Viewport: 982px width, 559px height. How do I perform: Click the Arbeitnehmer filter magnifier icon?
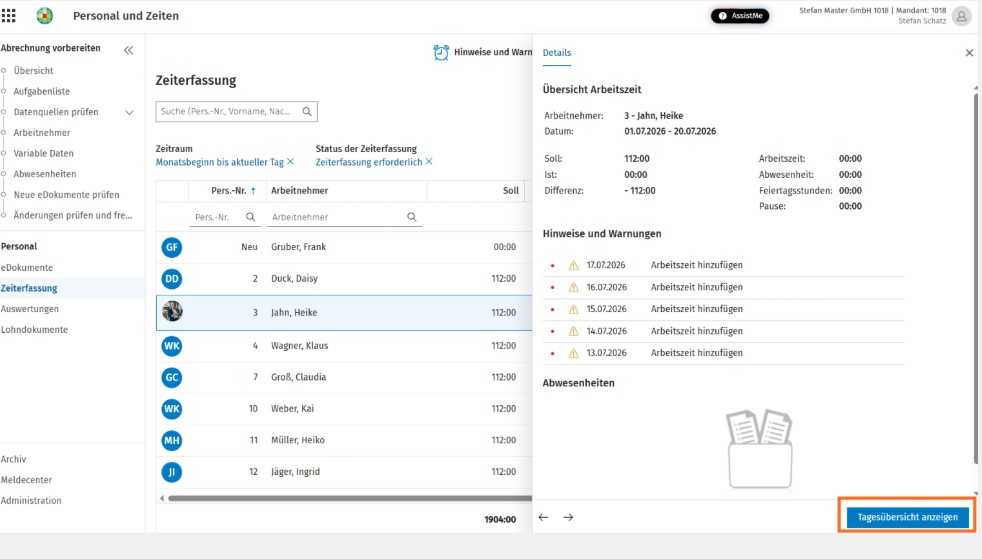point(411,217)
